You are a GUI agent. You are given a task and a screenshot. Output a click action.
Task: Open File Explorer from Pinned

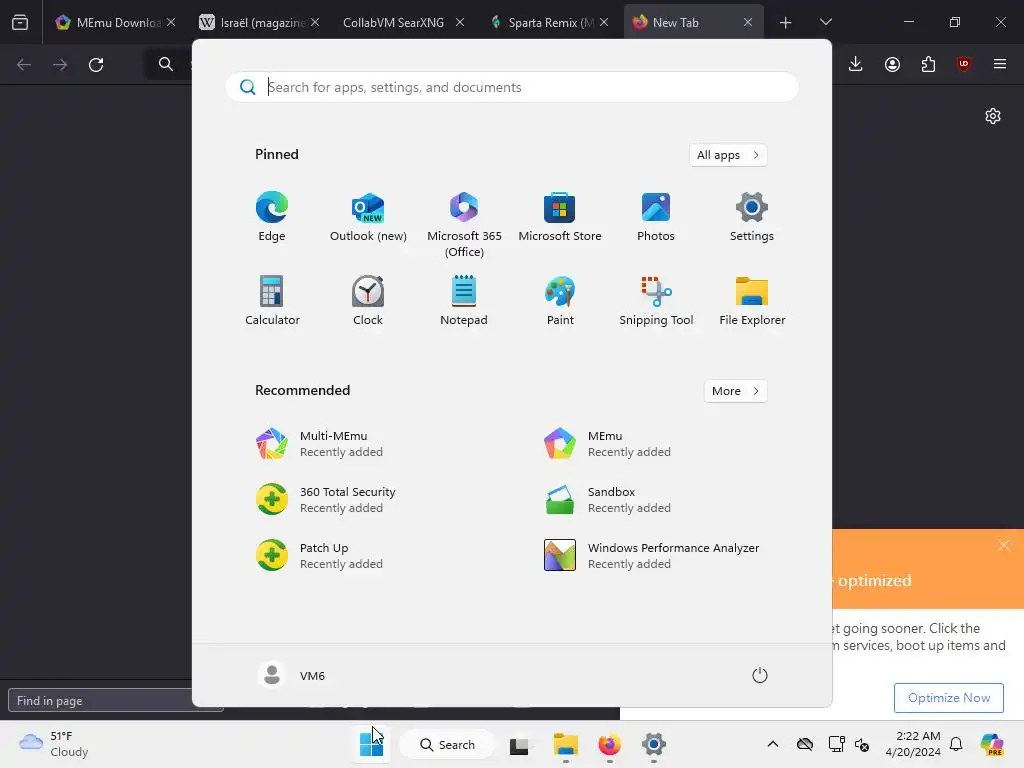pyautogui.click(x=752, y=301)
